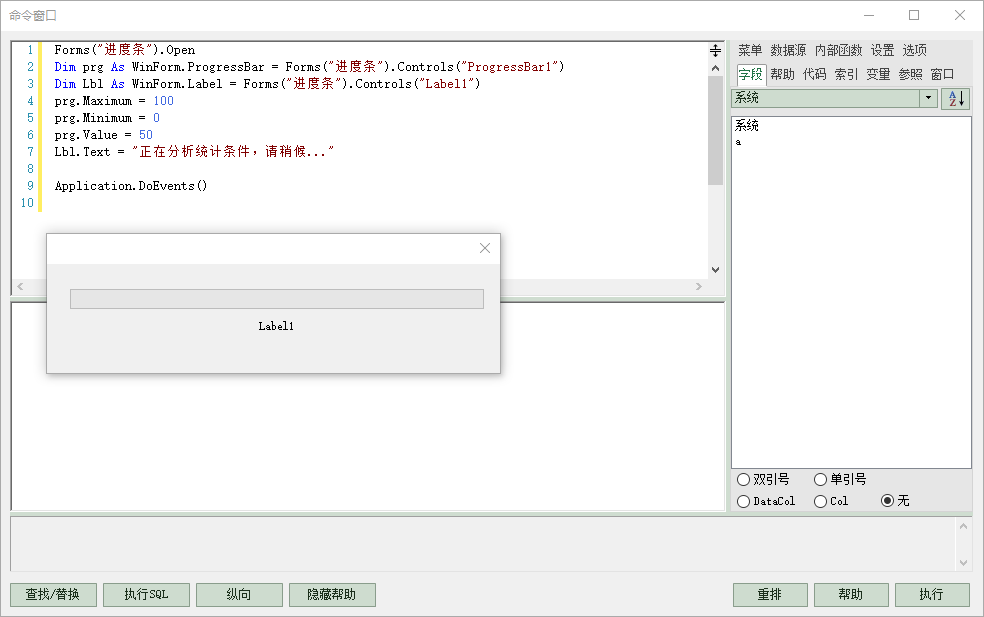
Task: Minimize the 命令窗口 window
Action: pyautogui.click(x=869, y=15)
